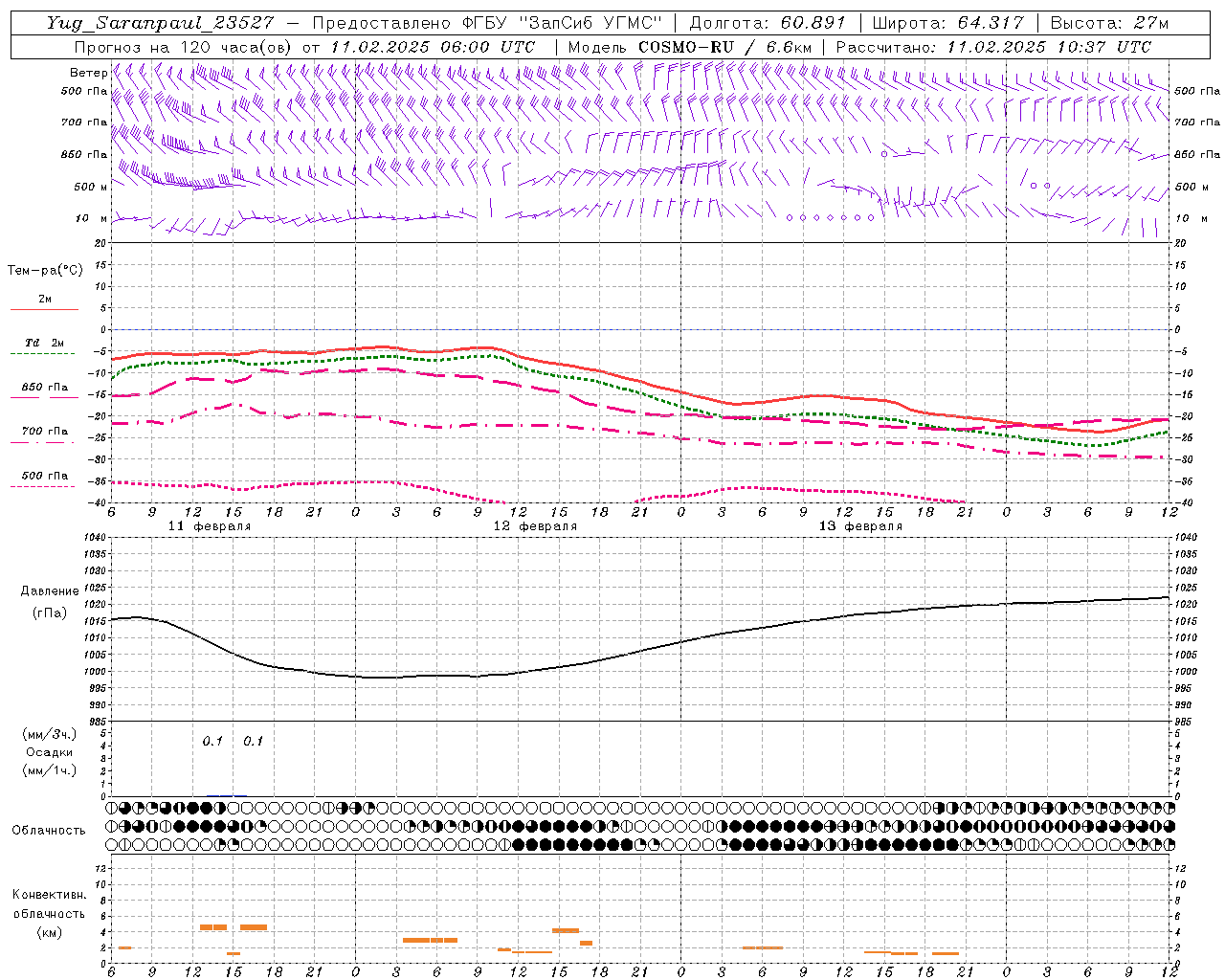The width and height of the screenshot is (1225, 980).
Task: Click the 'Td 2м' dew point legend entry
Action: [x=44, y=343]
